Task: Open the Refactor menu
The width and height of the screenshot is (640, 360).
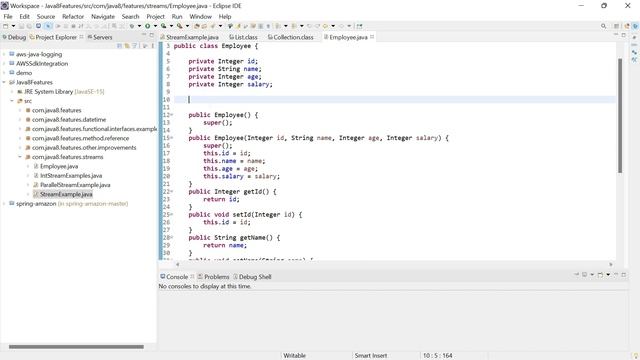Action: point(73,16)
